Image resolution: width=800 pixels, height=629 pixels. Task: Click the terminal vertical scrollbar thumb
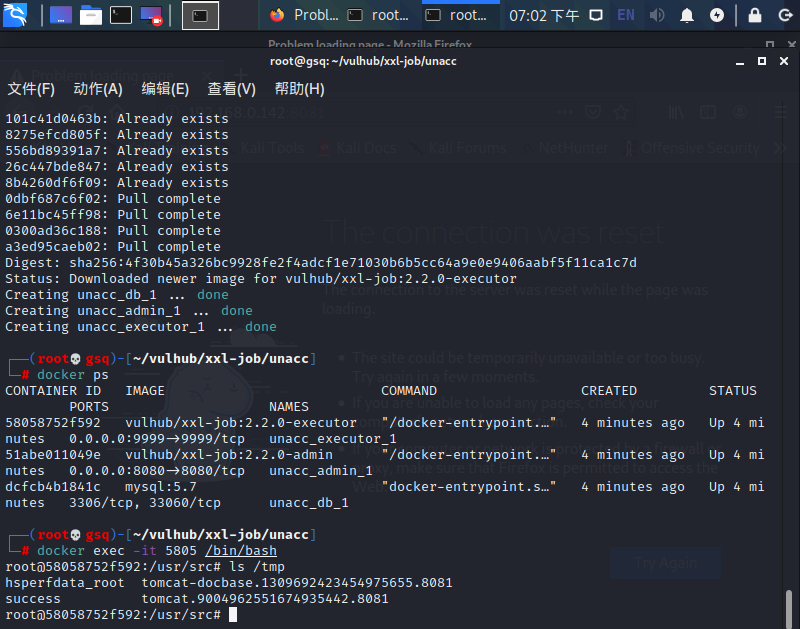[789, 609]
